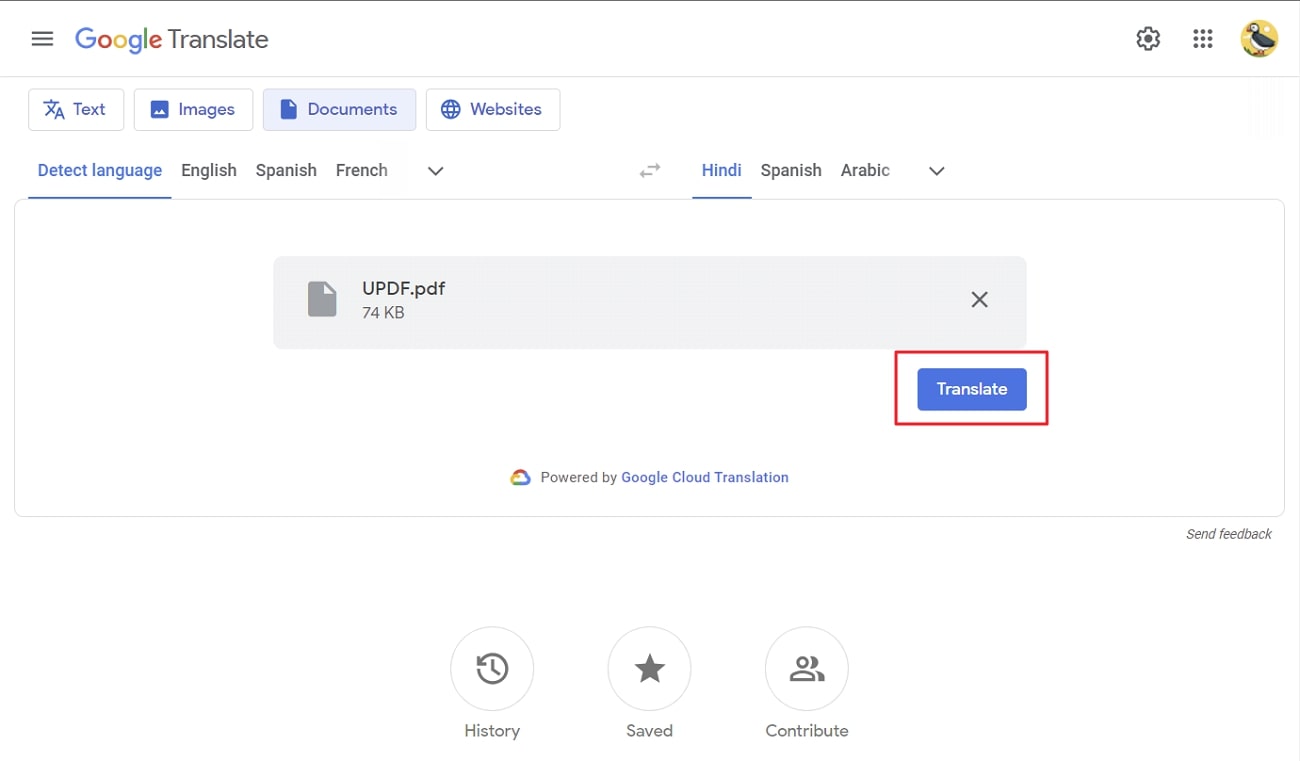1300x761 pixels.
Task: Open Google Translate settings gear
Action: (1147, 38)
